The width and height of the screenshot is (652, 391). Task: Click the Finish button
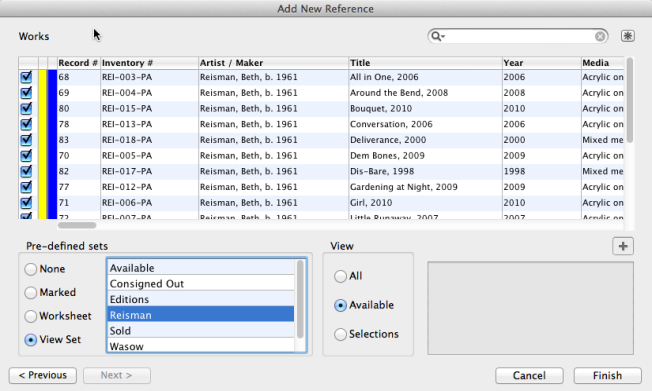point(608,376)
